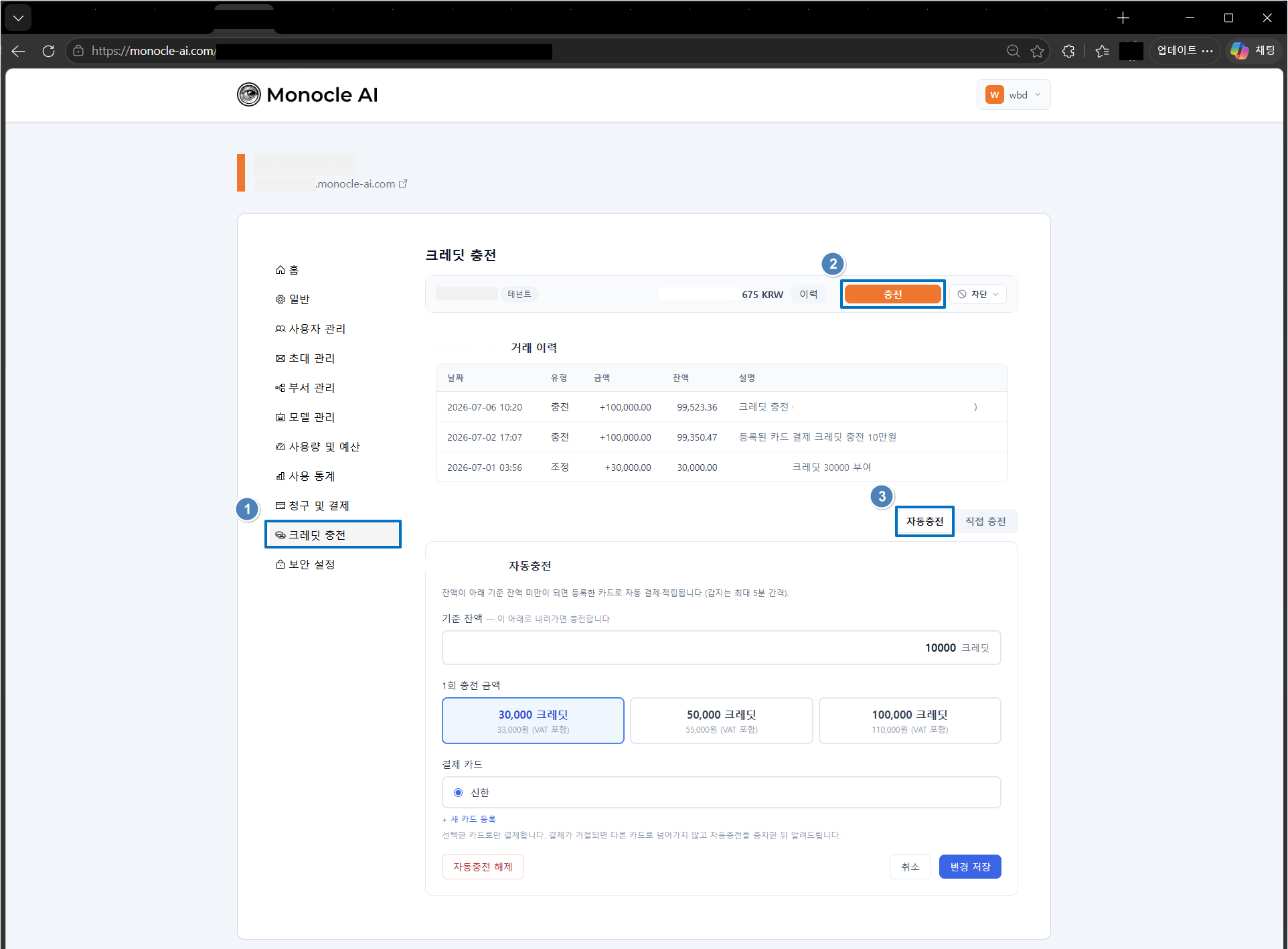Click the 등록된 카드 결제 크레딧 충전 10만원 description

click(x=817, y=437)
